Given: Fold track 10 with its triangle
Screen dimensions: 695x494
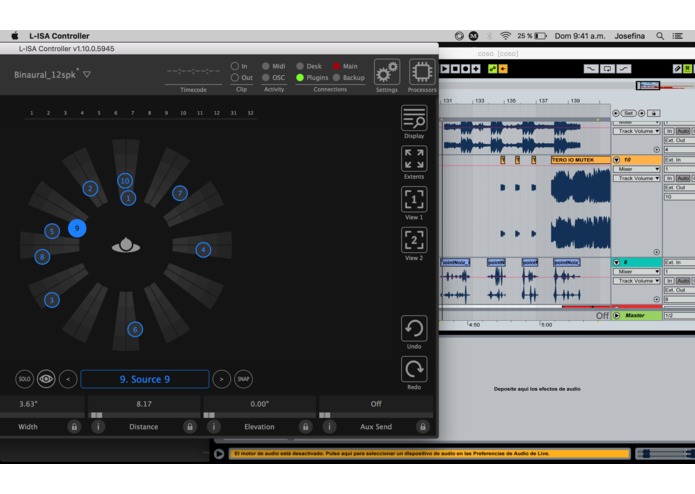Looking at the screenshot, I should click(x=617, y=160).
